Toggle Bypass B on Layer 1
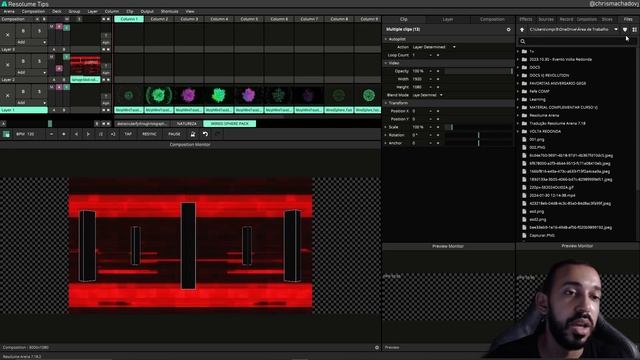Image resolution: width=640 pixels, height=360 pixels. (x=23, y=91)
